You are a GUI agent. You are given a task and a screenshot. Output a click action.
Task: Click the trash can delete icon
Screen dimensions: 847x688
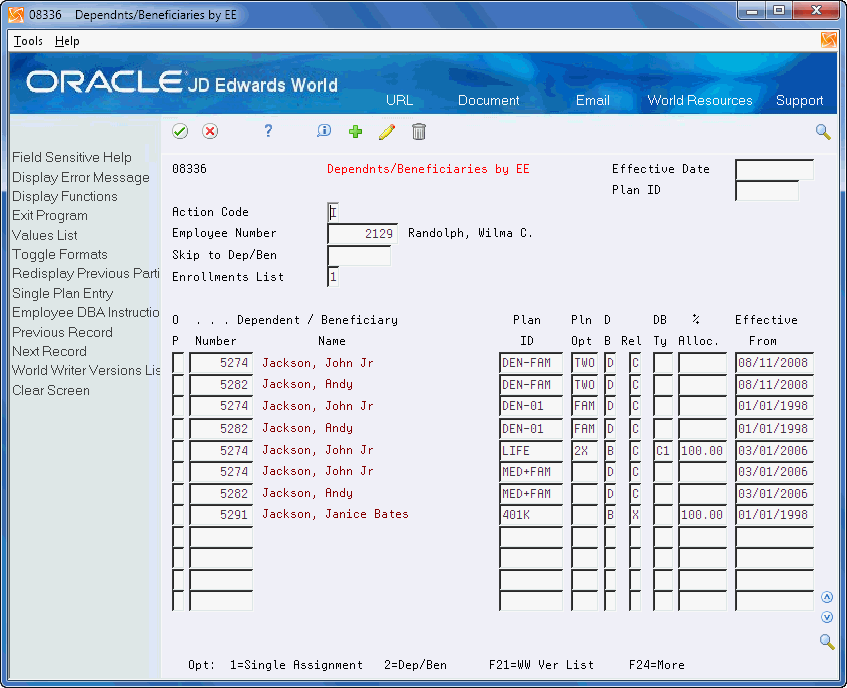419,131
